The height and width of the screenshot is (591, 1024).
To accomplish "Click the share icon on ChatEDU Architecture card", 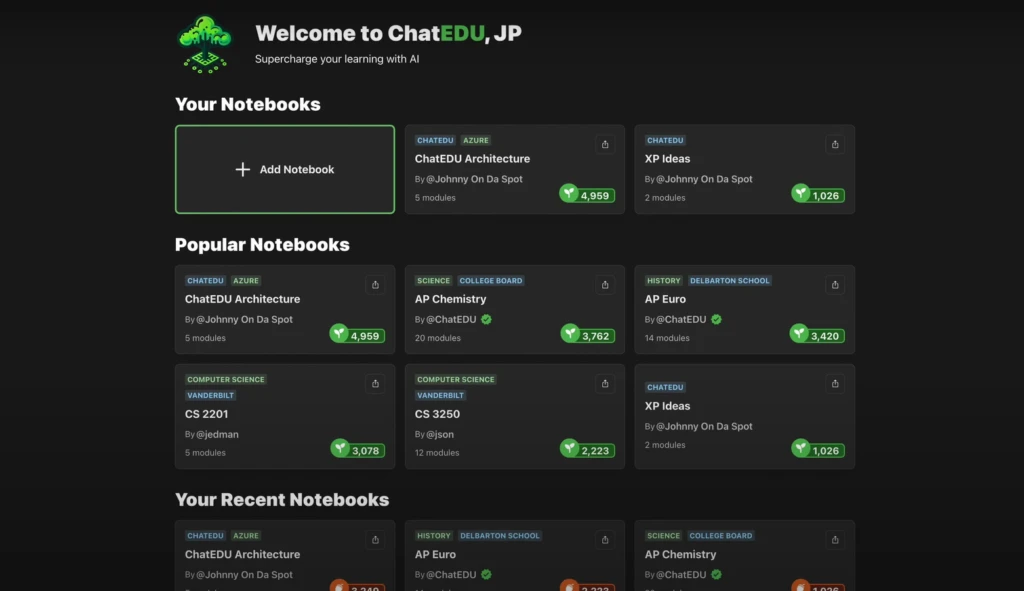I will (x=605, y=144).
